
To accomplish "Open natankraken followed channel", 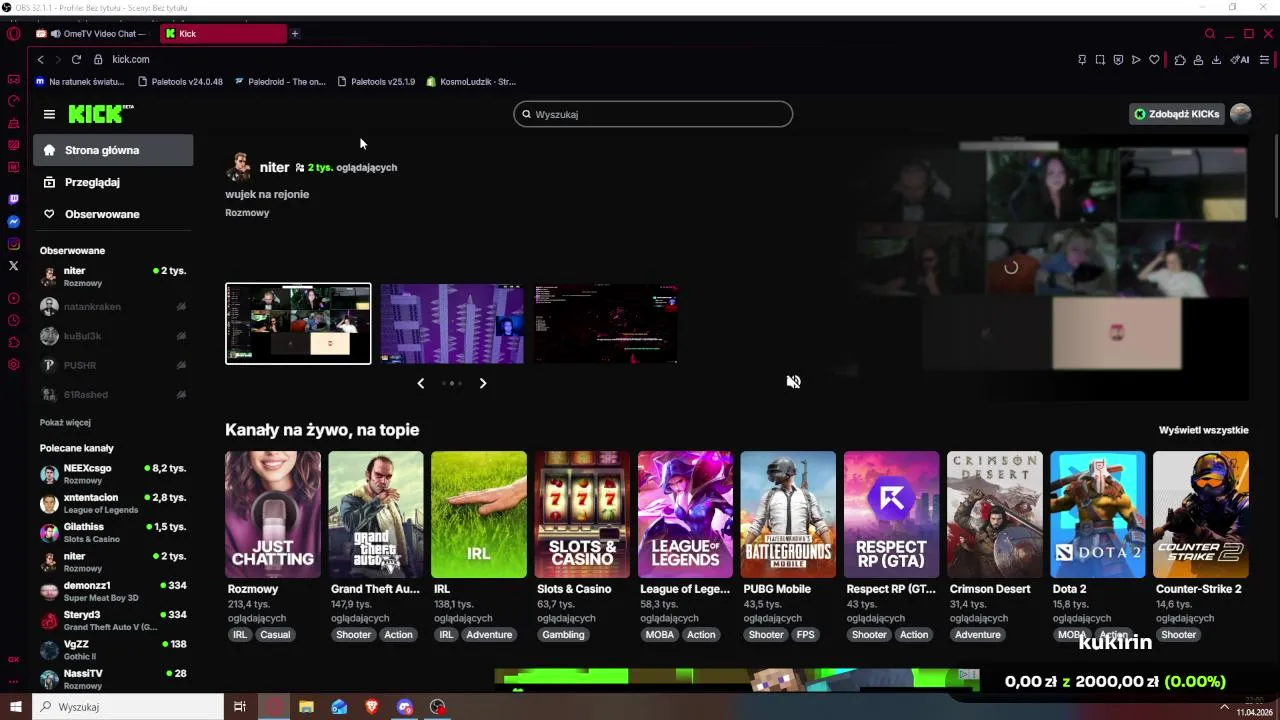I will click(x=113, y=307).
